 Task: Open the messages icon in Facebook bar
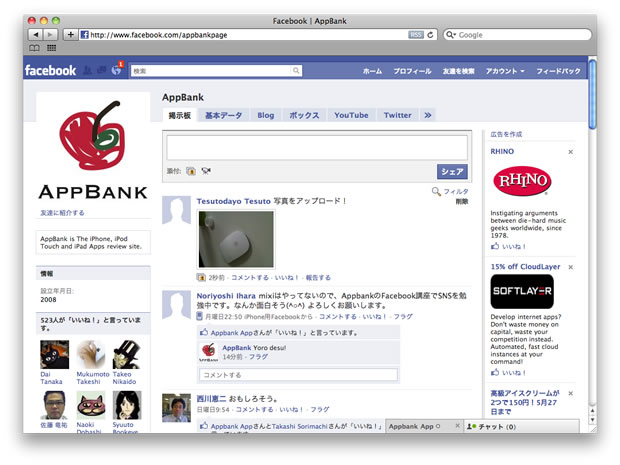click(102, 70)
